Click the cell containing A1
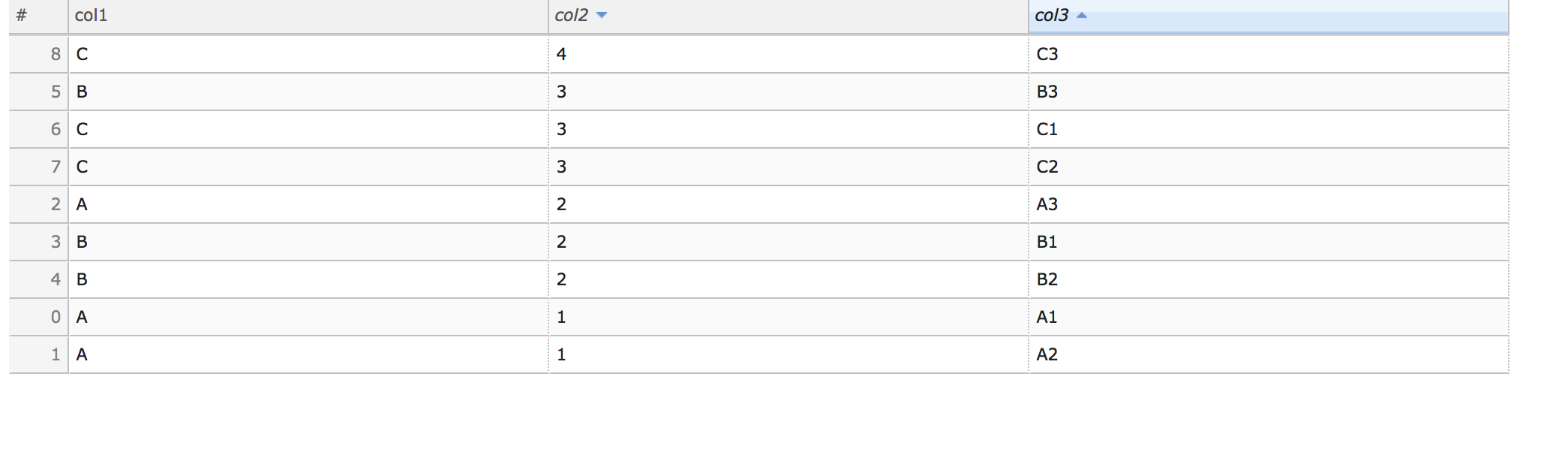 (x=1046, y=317)
